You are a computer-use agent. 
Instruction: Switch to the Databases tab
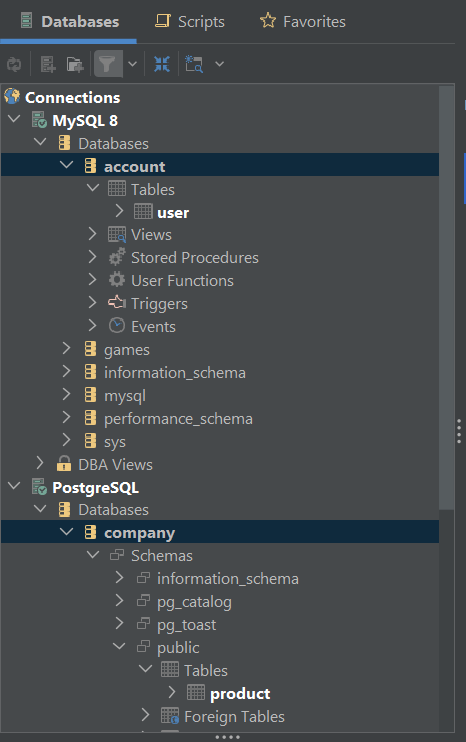[x=69, y=22]
